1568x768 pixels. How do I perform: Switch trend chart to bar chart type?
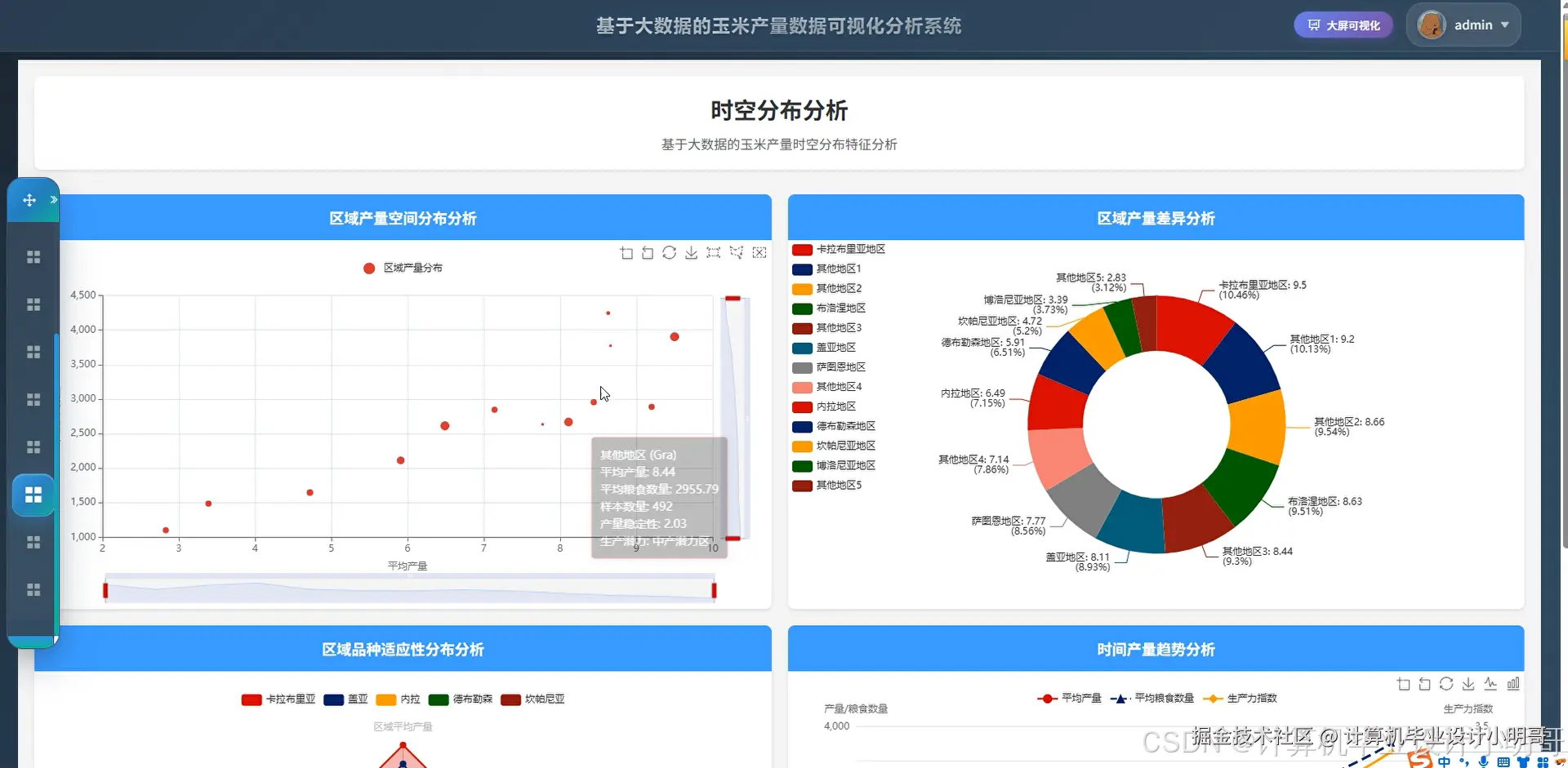(1512, 683)
